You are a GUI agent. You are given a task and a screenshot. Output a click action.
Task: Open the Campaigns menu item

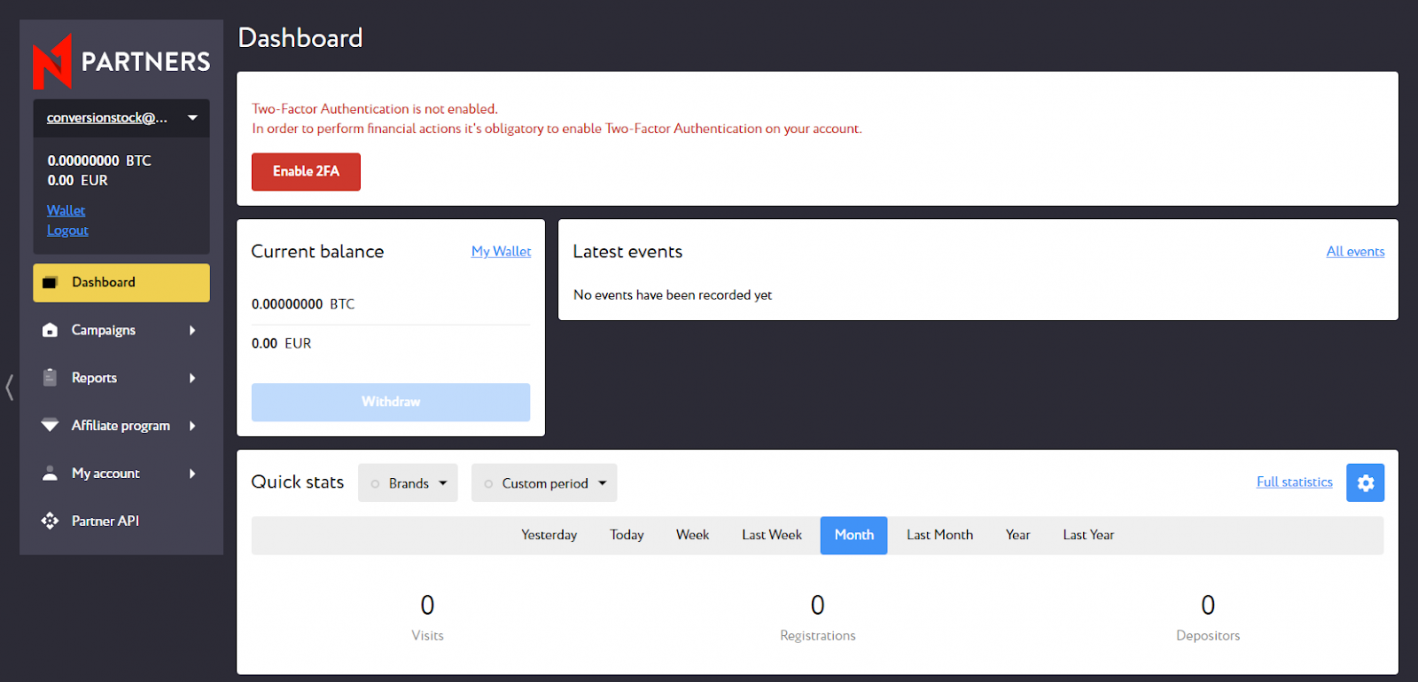tap(121, 330)
